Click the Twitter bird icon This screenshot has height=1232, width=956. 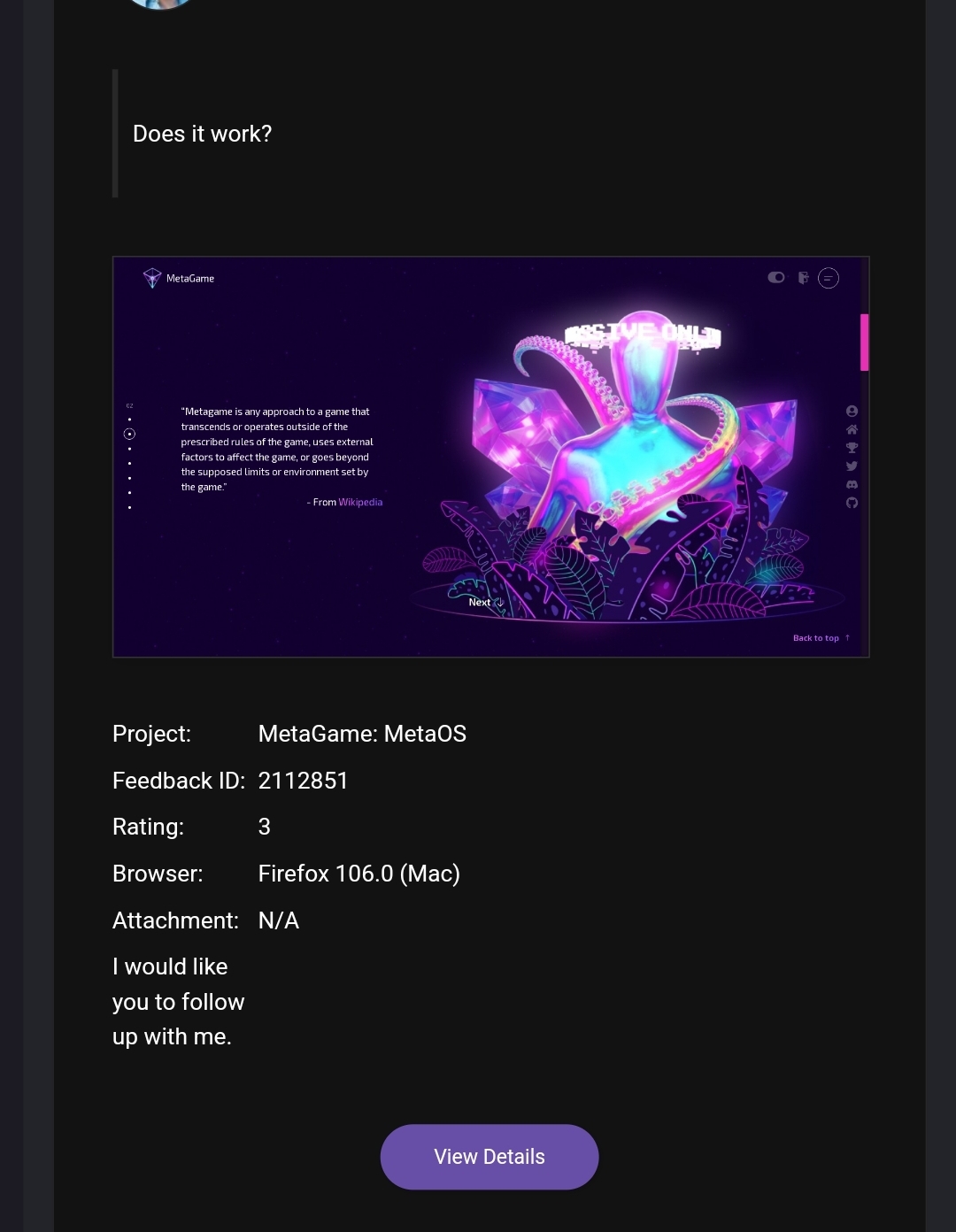coord(852,466)
